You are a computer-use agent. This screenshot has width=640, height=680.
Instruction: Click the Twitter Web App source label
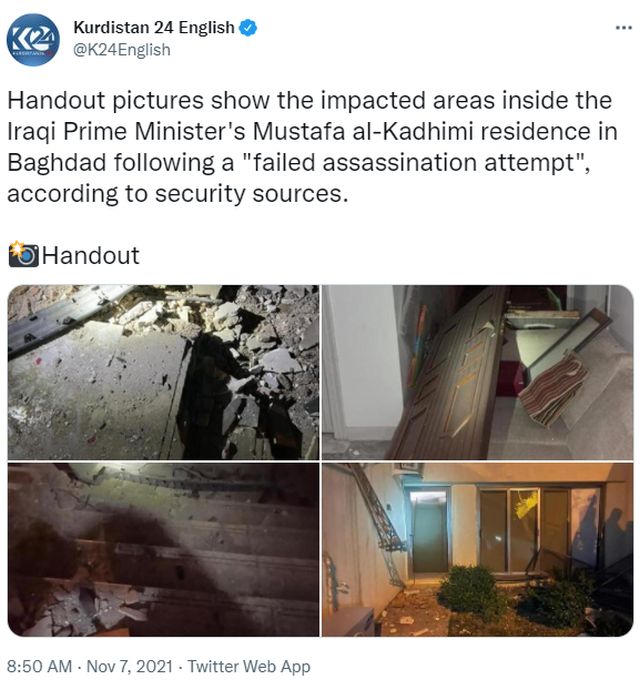tap(249, 666)
